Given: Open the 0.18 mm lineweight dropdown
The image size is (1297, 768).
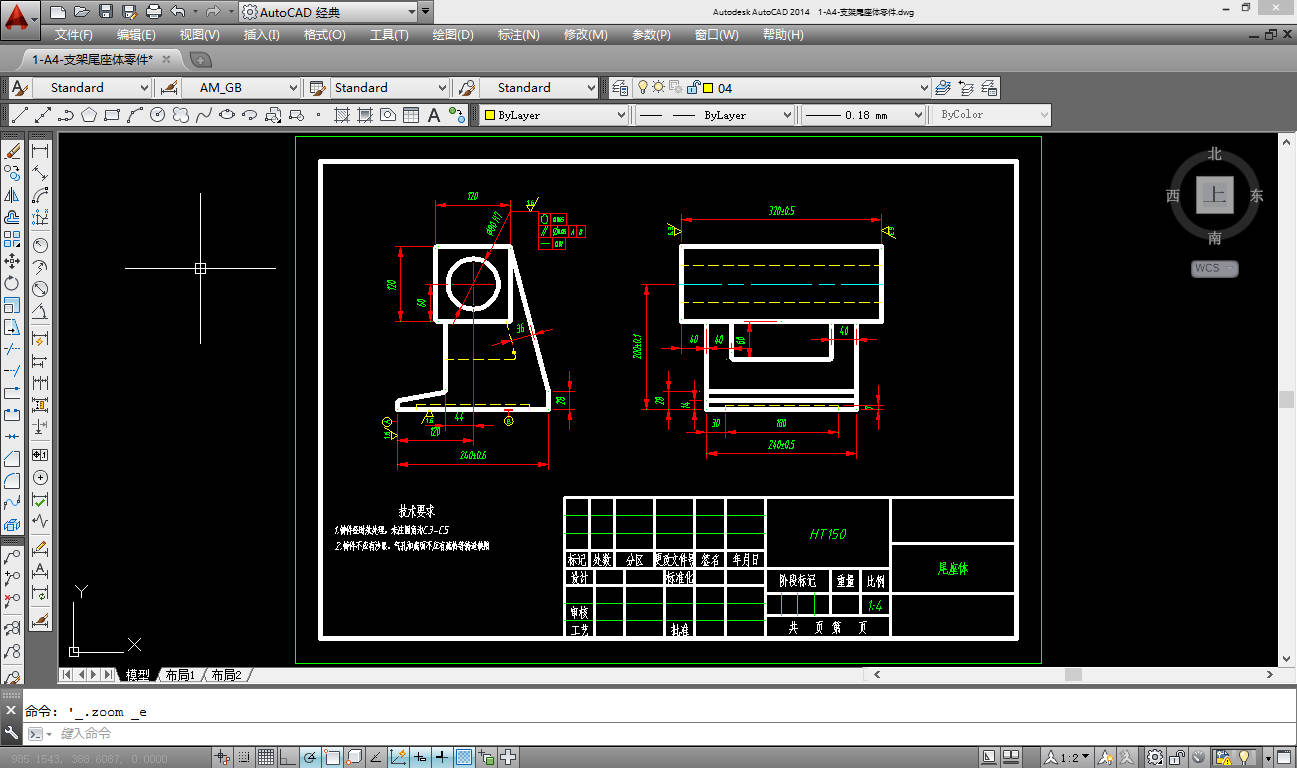Looking at the screenshot, I should [864, 115].
